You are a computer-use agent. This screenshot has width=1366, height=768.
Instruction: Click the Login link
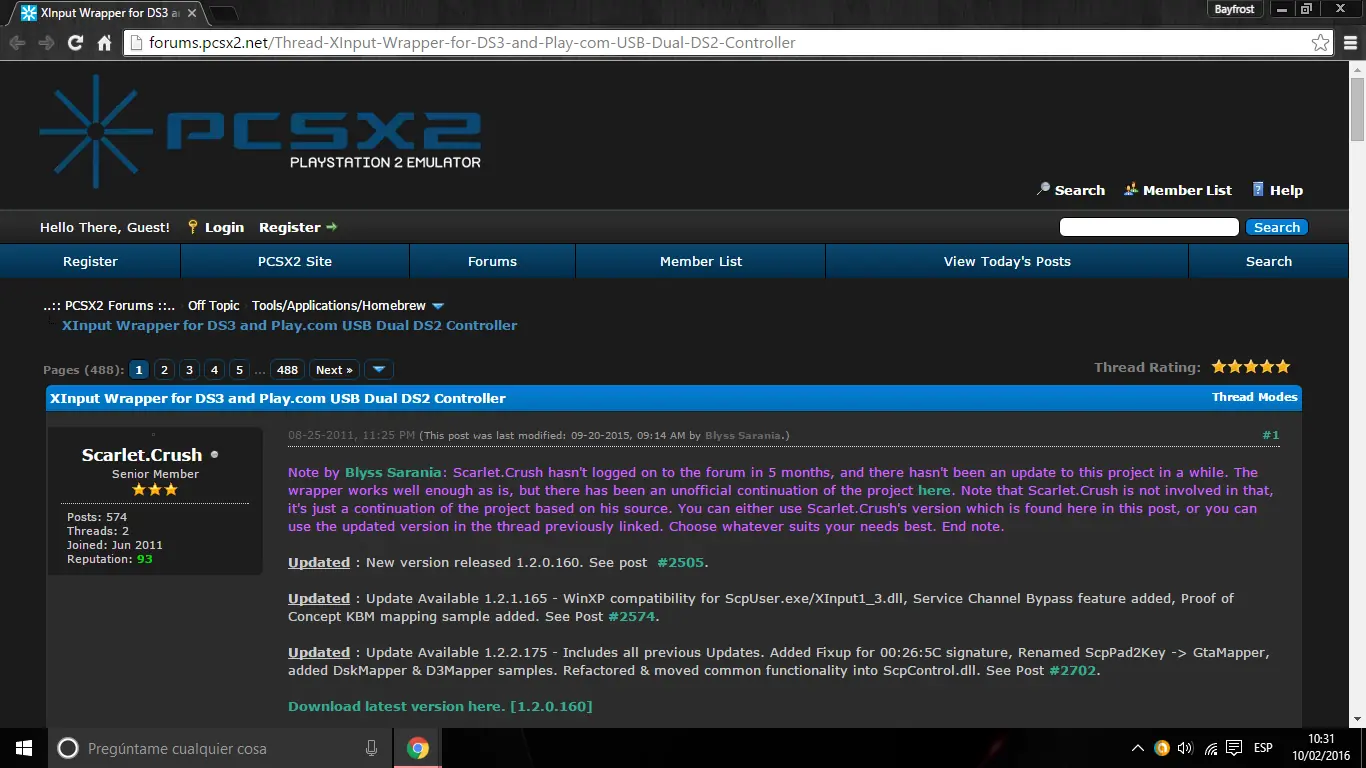click(224, 227)
